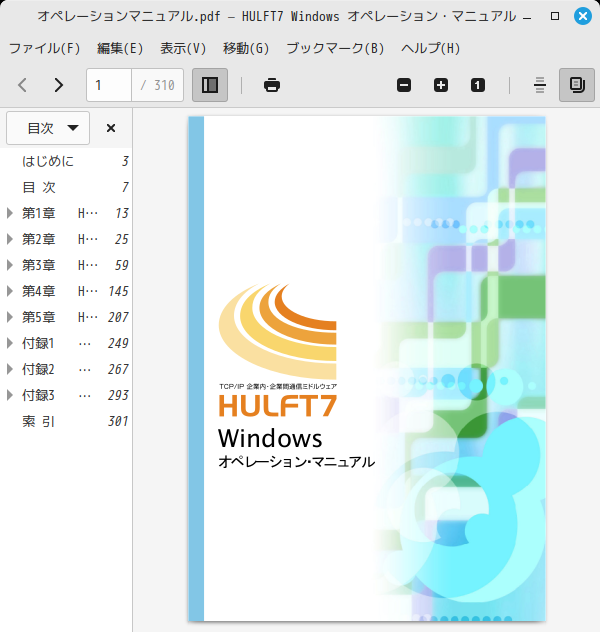Select the 第4章 outline row text
Image resolution: width=600 pixels, height=632 pixels.
[60, 291]
